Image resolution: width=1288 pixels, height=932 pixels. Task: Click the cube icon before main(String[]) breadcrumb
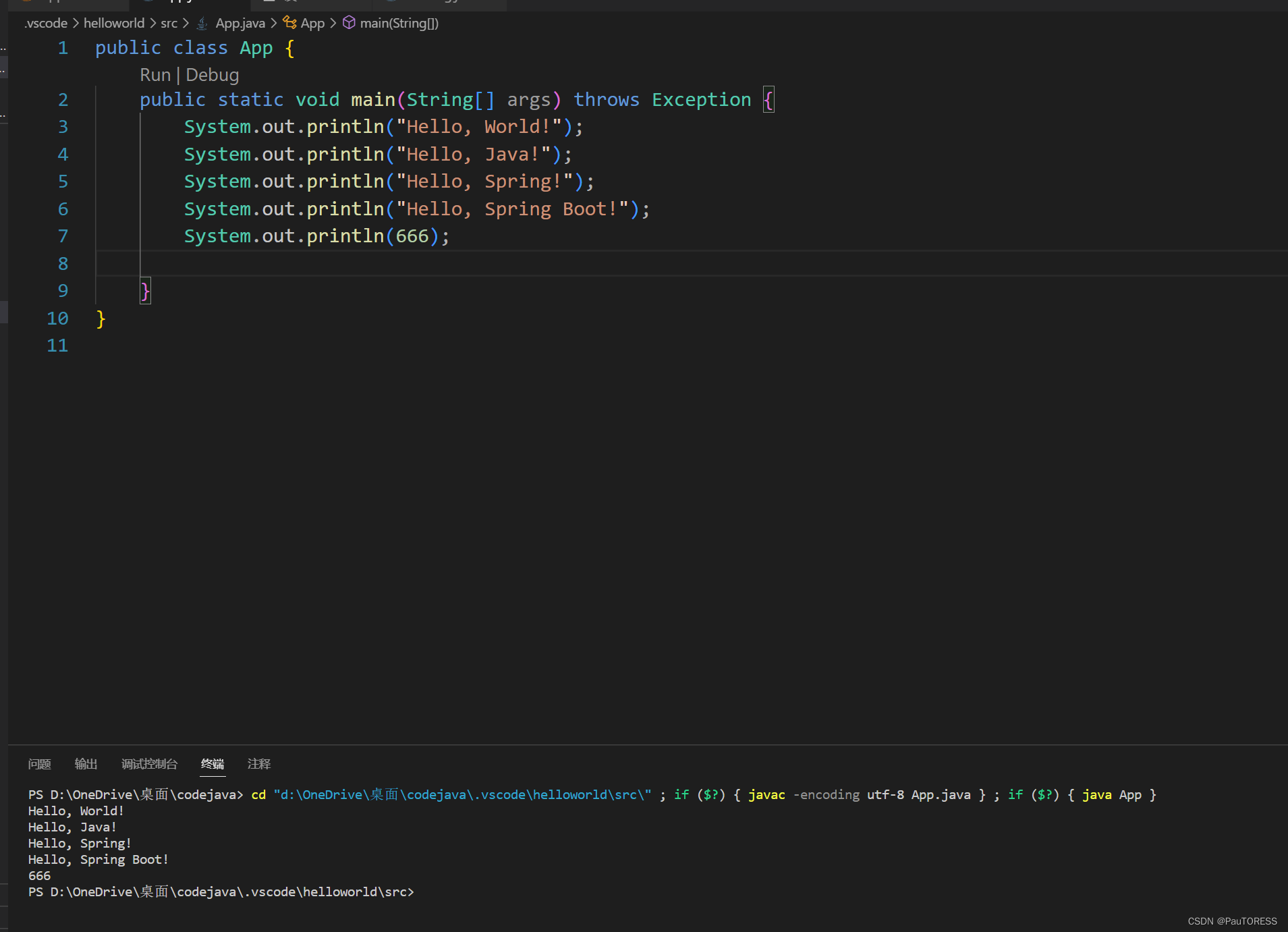(349, 22)
